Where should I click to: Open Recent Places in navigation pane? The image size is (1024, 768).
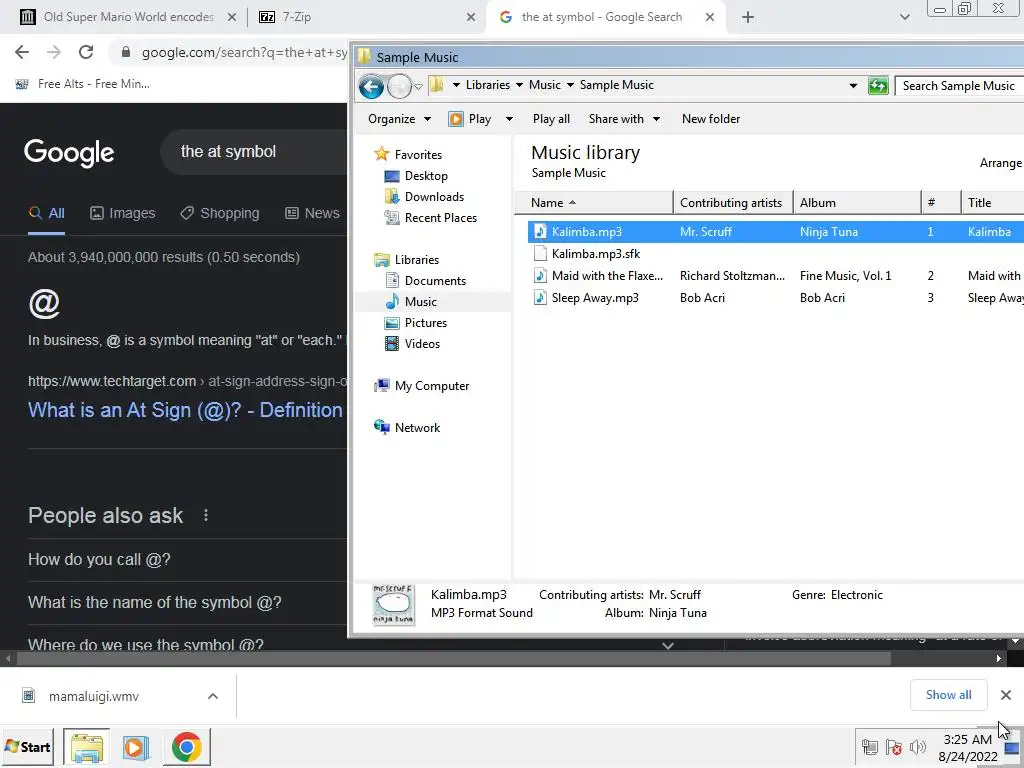point(440,217)
